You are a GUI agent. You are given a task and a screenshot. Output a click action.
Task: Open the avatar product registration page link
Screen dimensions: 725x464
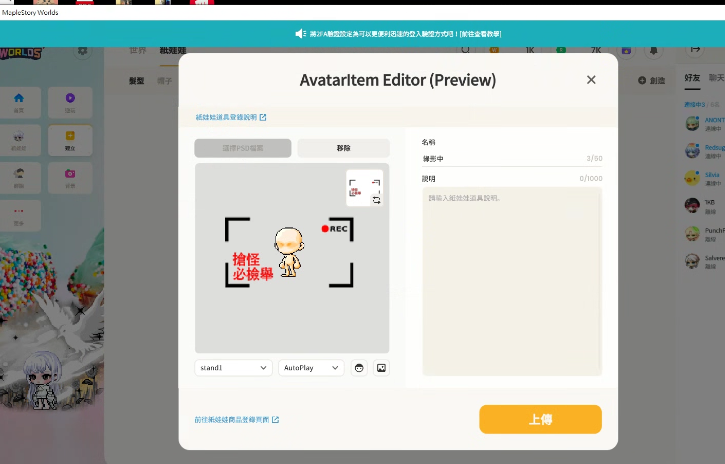(237, 420)
